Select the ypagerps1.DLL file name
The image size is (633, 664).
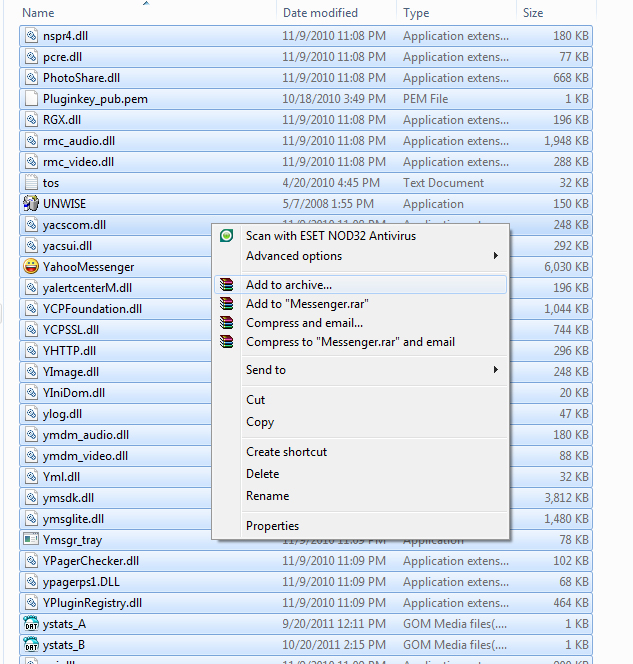coord(81,582)
